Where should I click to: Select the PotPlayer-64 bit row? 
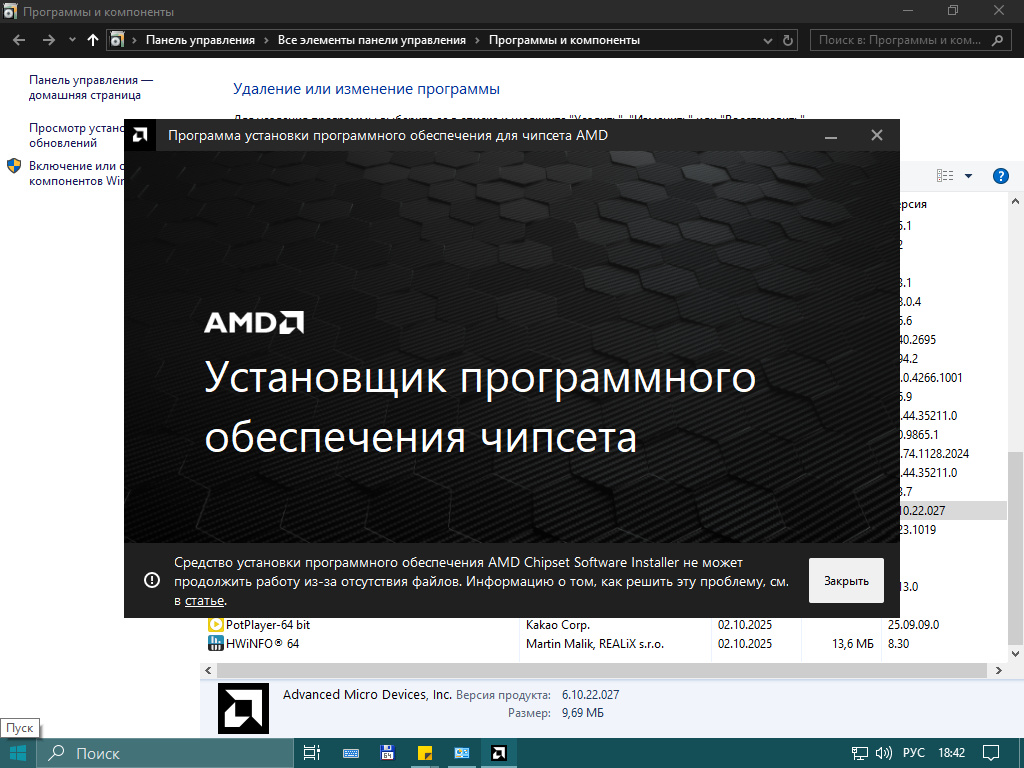[603, 624]
